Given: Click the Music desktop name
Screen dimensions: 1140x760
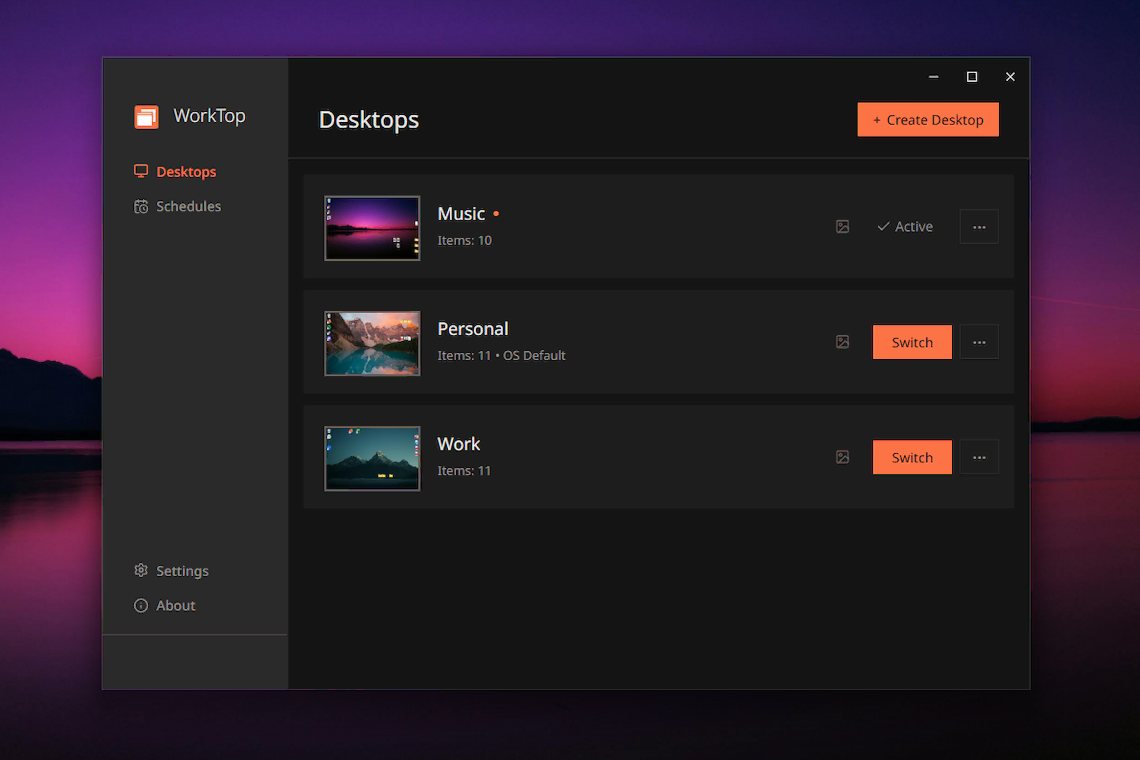Looking at the screenshot, I should tap(461, 214).
